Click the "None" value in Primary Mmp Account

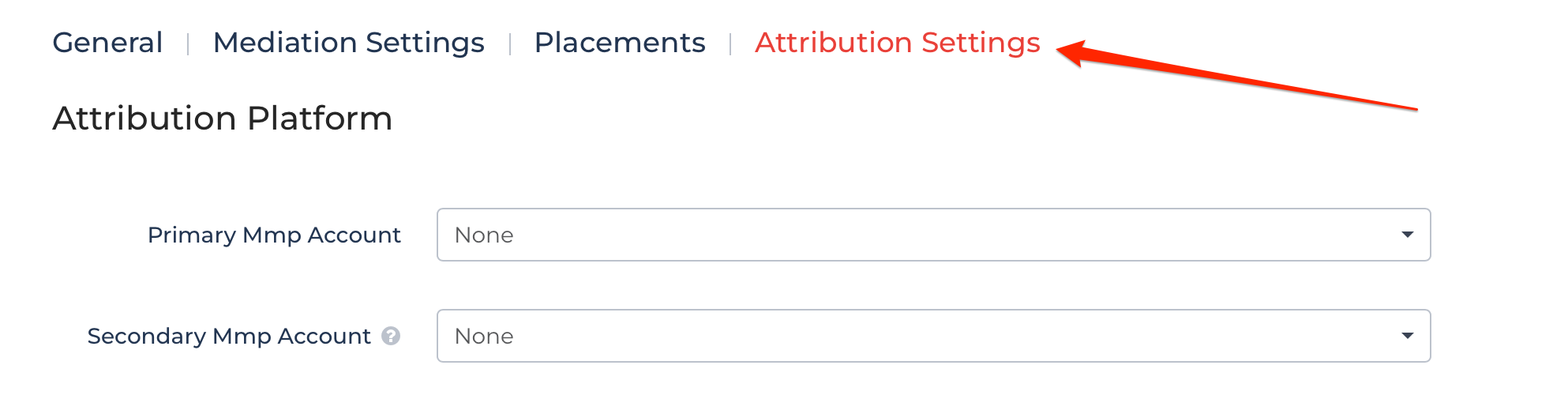pyautogui.click(x=484, y=235)
